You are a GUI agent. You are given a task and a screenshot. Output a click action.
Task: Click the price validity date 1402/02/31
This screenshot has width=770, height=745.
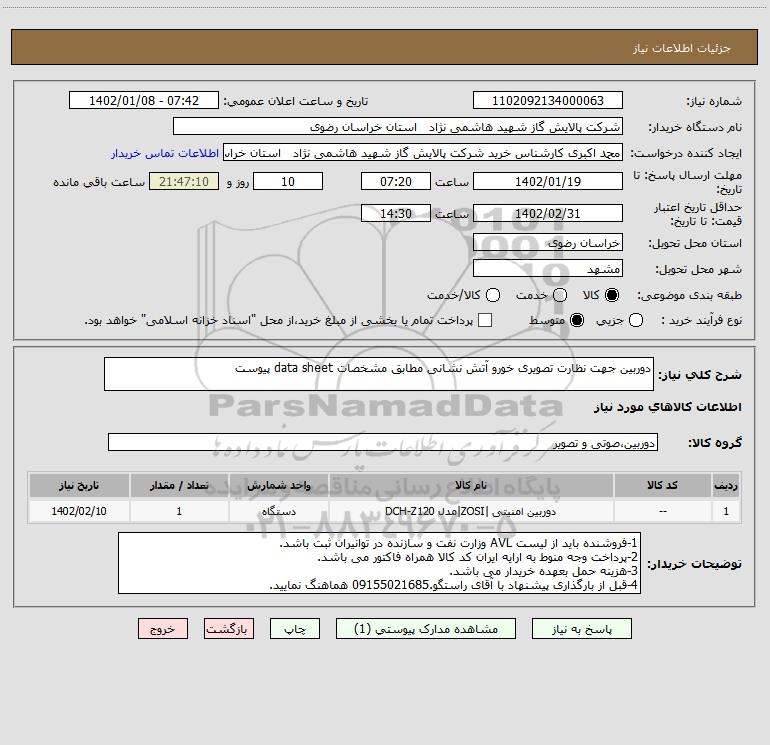pyautogui.click(x=548, y=214)
